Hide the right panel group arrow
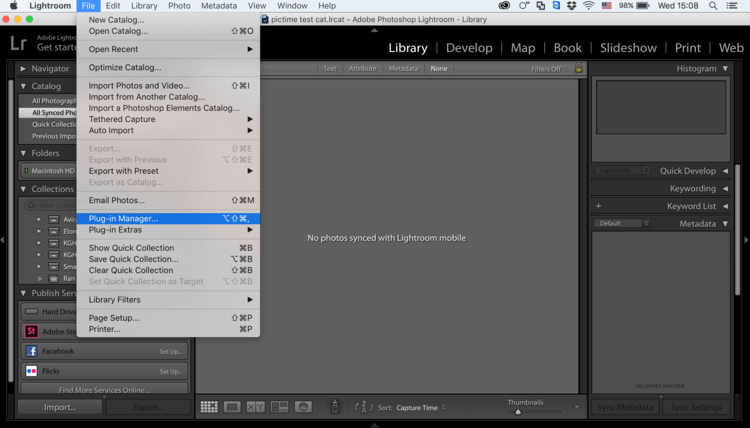 (x=746, y=240)
